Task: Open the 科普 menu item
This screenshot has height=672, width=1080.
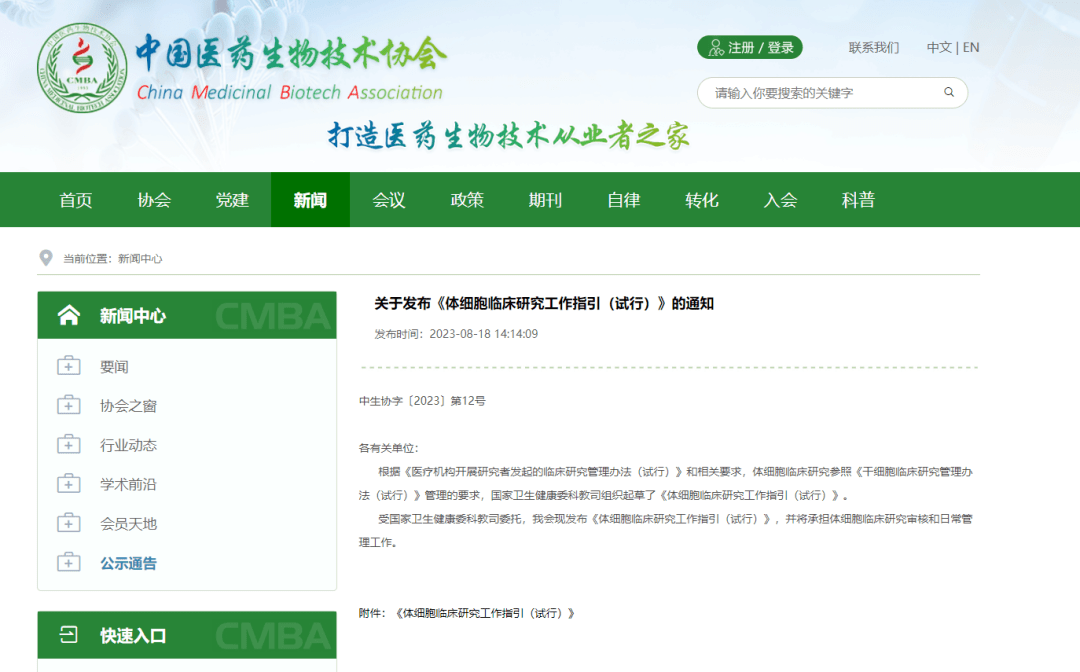Action: click(858, 200)
